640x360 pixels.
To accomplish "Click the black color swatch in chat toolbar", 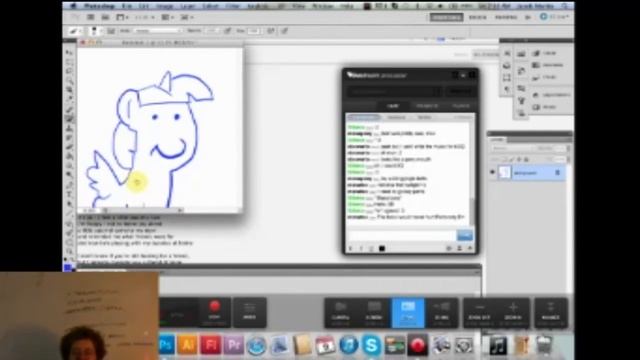I will click(382, 248).
